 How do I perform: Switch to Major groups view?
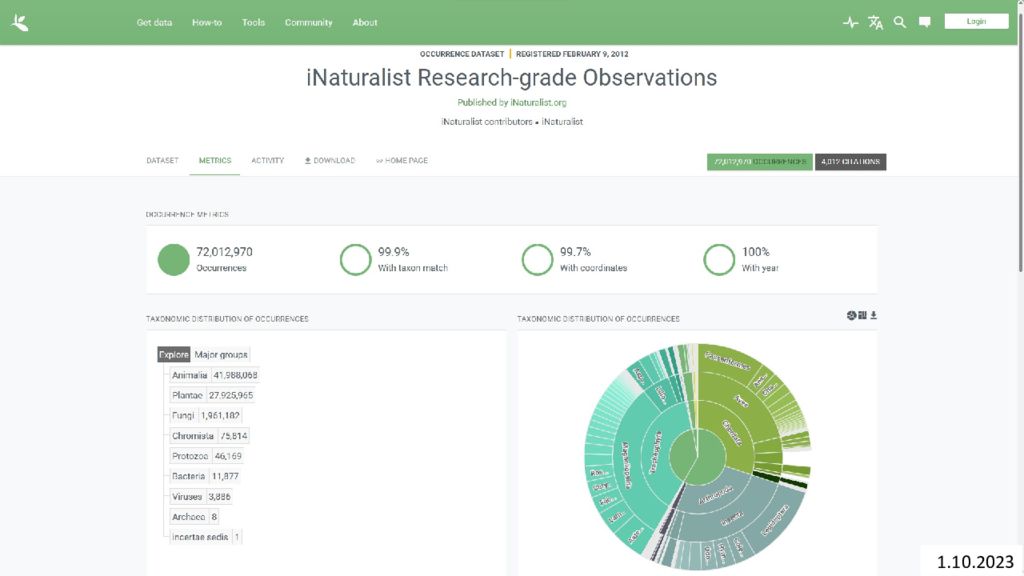221,355
